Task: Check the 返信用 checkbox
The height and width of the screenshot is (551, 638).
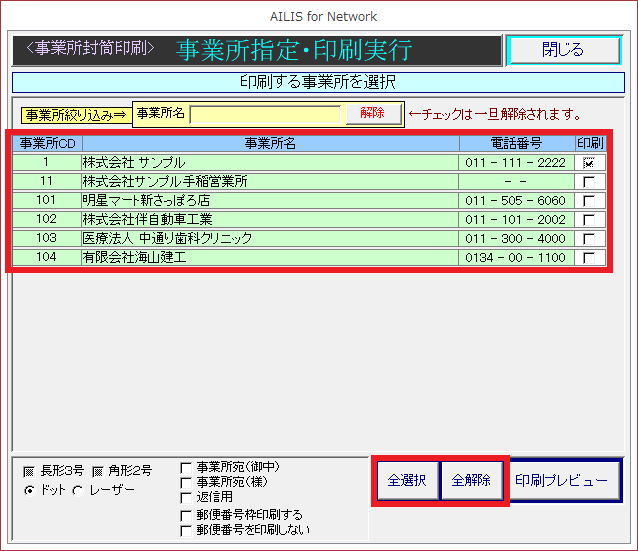Action: click(186, 497)
